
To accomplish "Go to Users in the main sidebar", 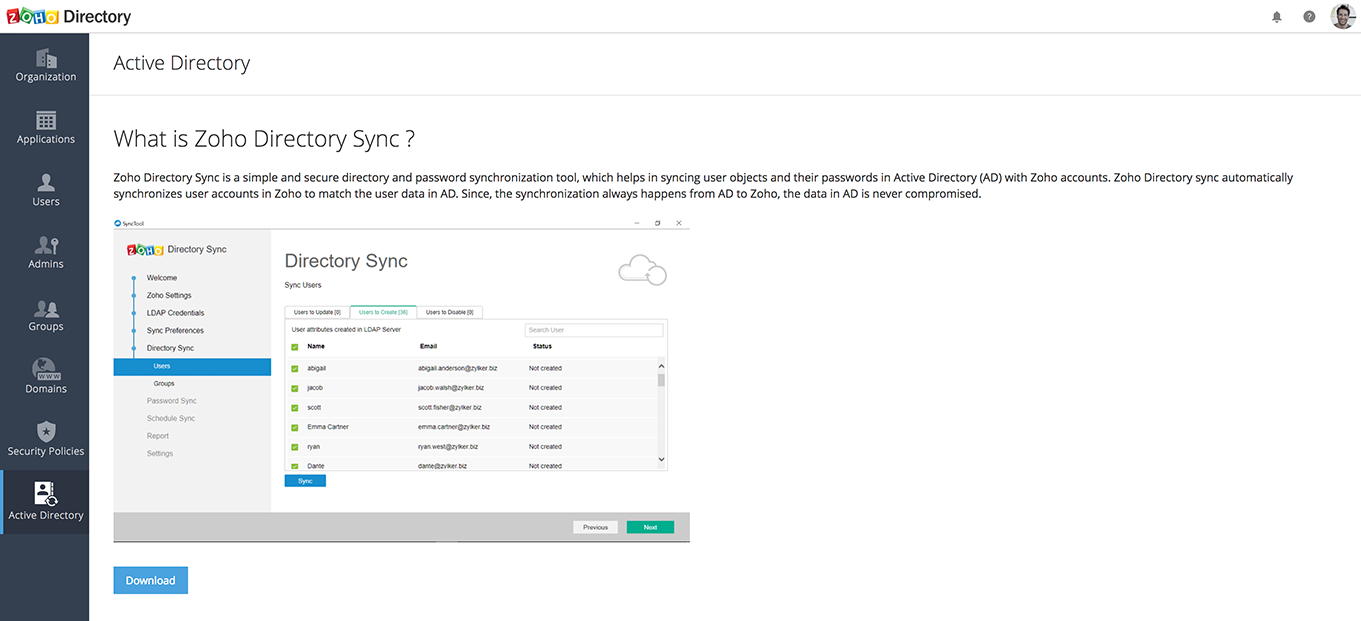I will 45,190.
